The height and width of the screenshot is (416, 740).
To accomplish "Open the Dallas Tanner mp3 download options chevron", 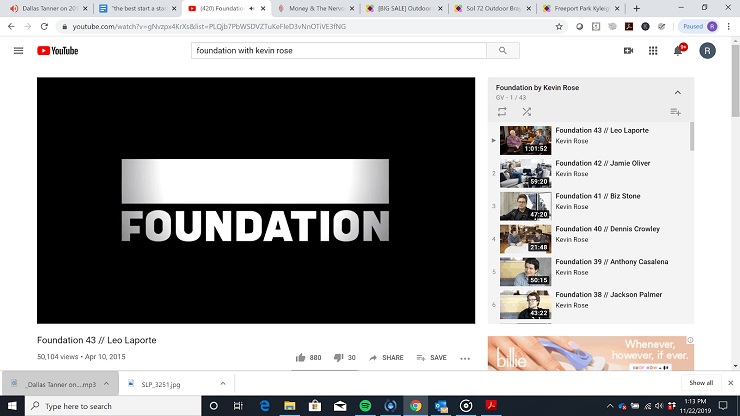I will coord(107,384).
